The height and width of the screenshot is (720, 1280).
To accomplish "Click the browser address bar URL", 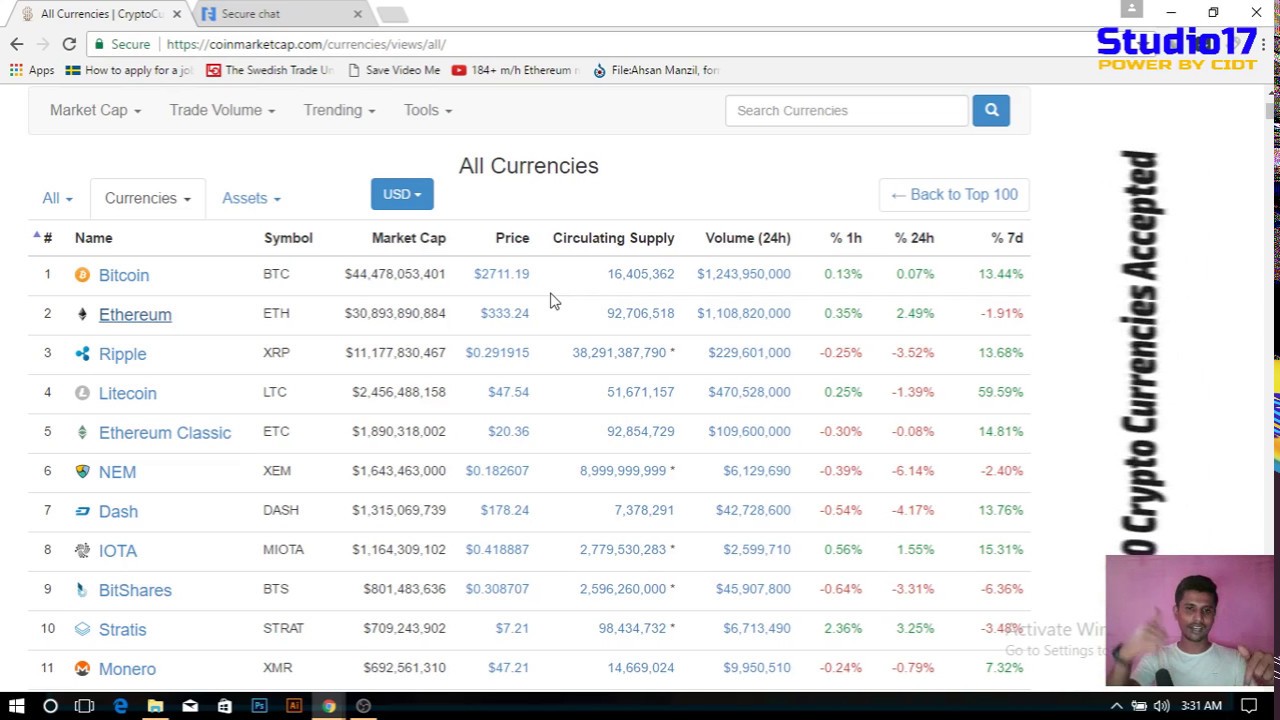I will pyautogui.click(x=306, y=44).
